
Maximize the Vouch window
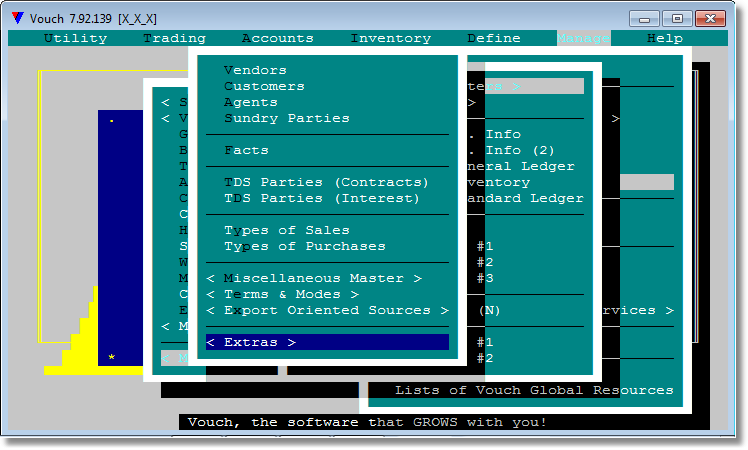pyautogui.click(x=677, y=19)
